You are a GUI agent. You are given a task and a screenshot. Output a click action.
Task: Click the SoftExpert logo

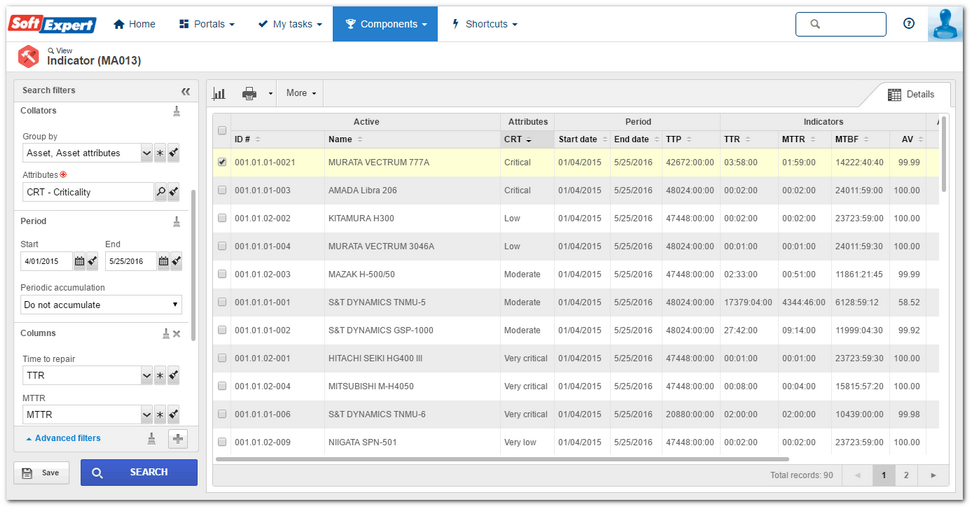pos(52,24)
